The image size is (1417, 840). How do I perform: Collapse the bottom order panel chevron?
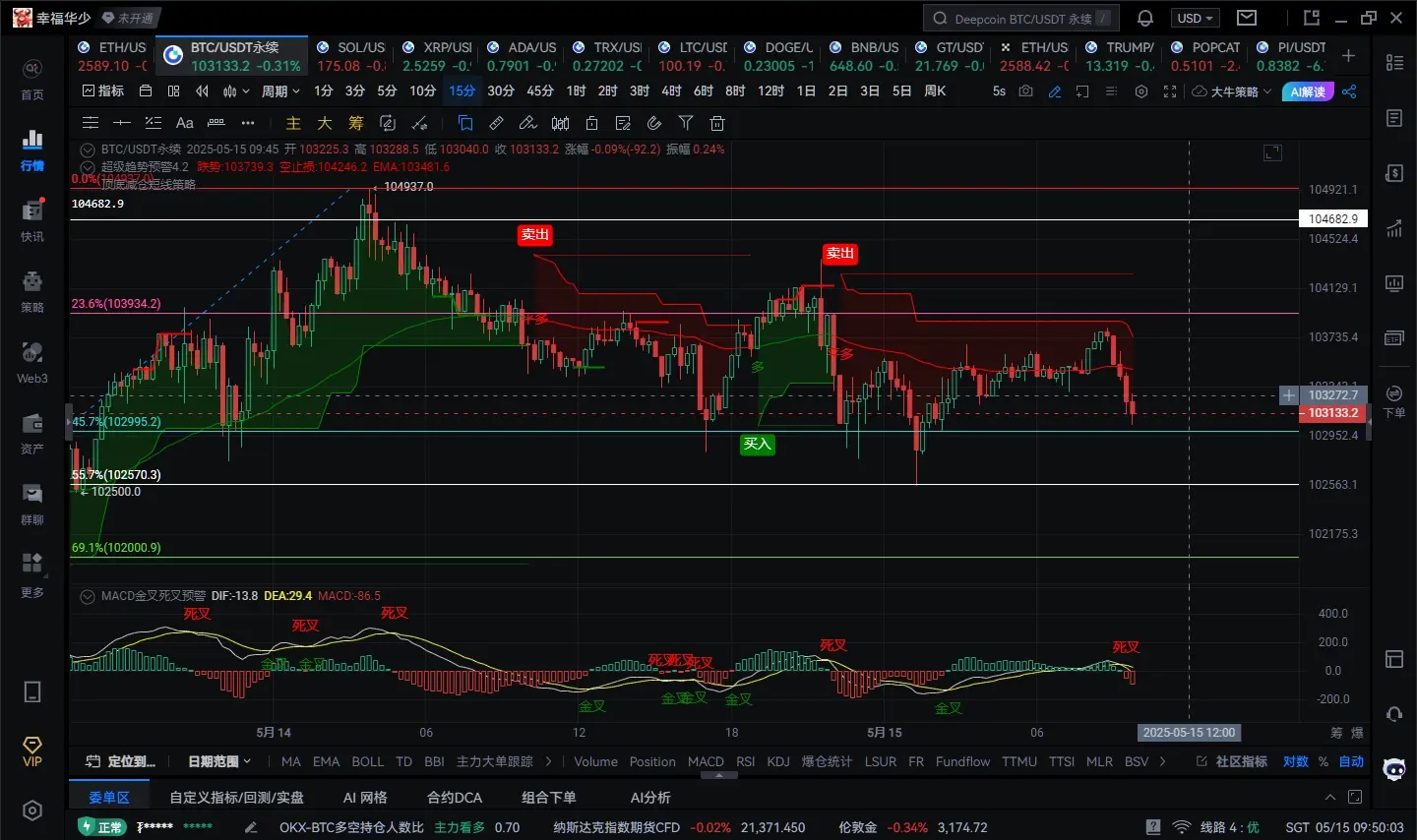[x=1330, y=797]
